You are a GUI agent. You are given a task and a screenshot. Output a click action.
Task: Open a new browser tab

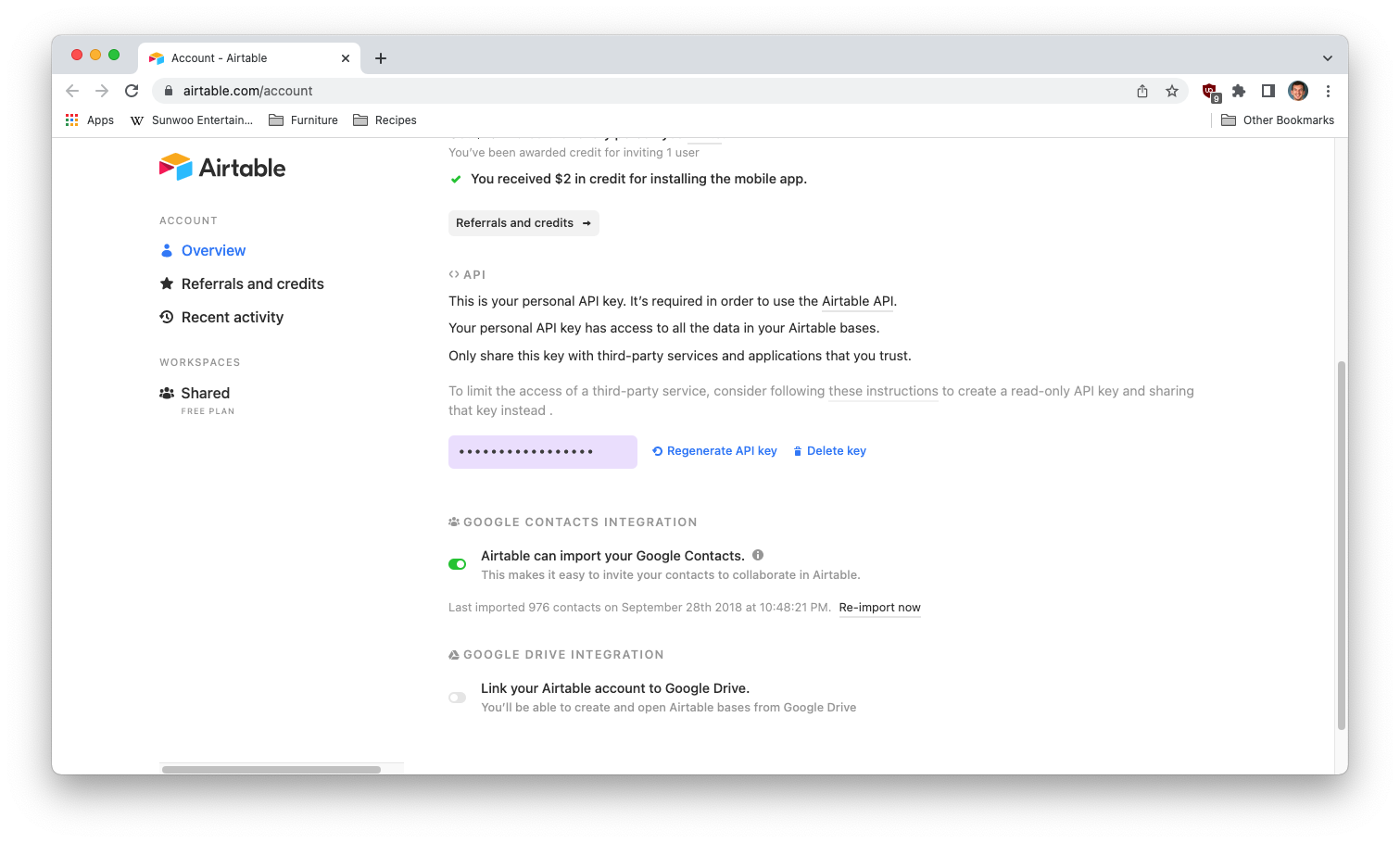(381, 58)
